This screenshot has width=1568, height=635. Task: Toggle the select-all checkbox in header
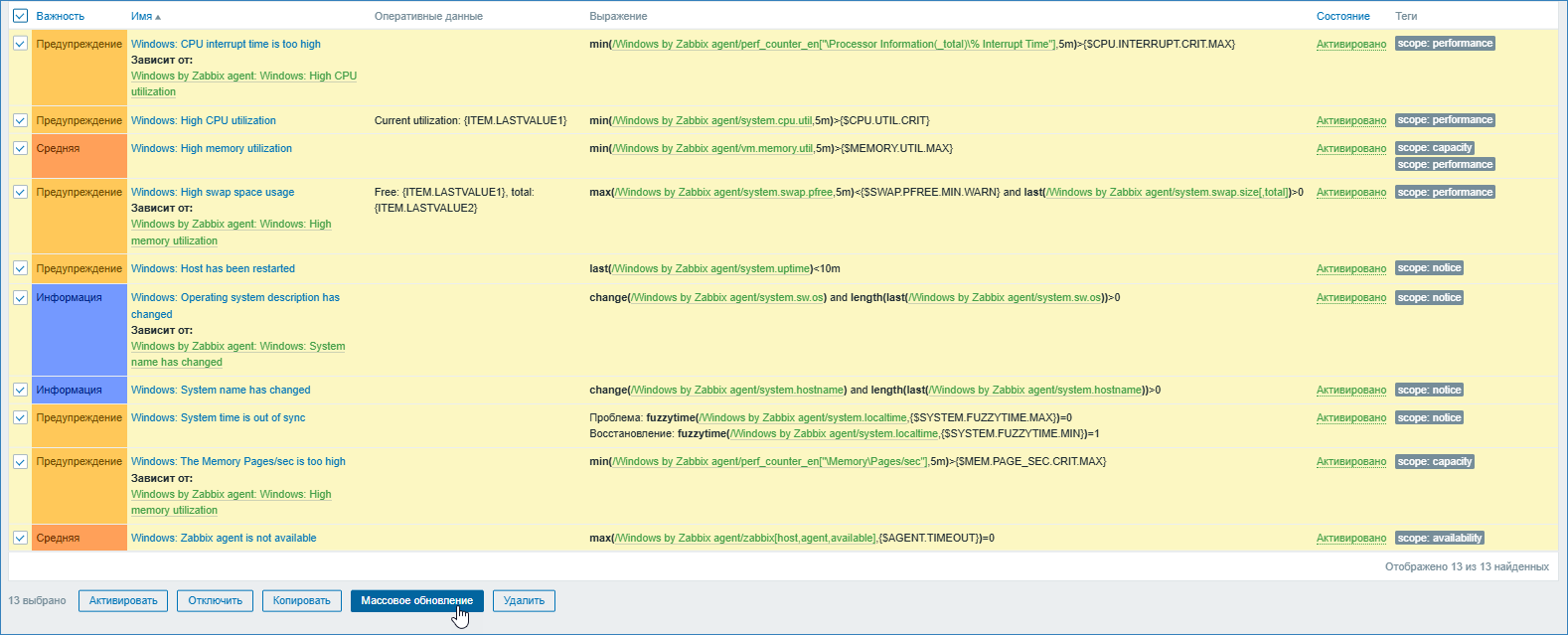[x=20, y=16]
